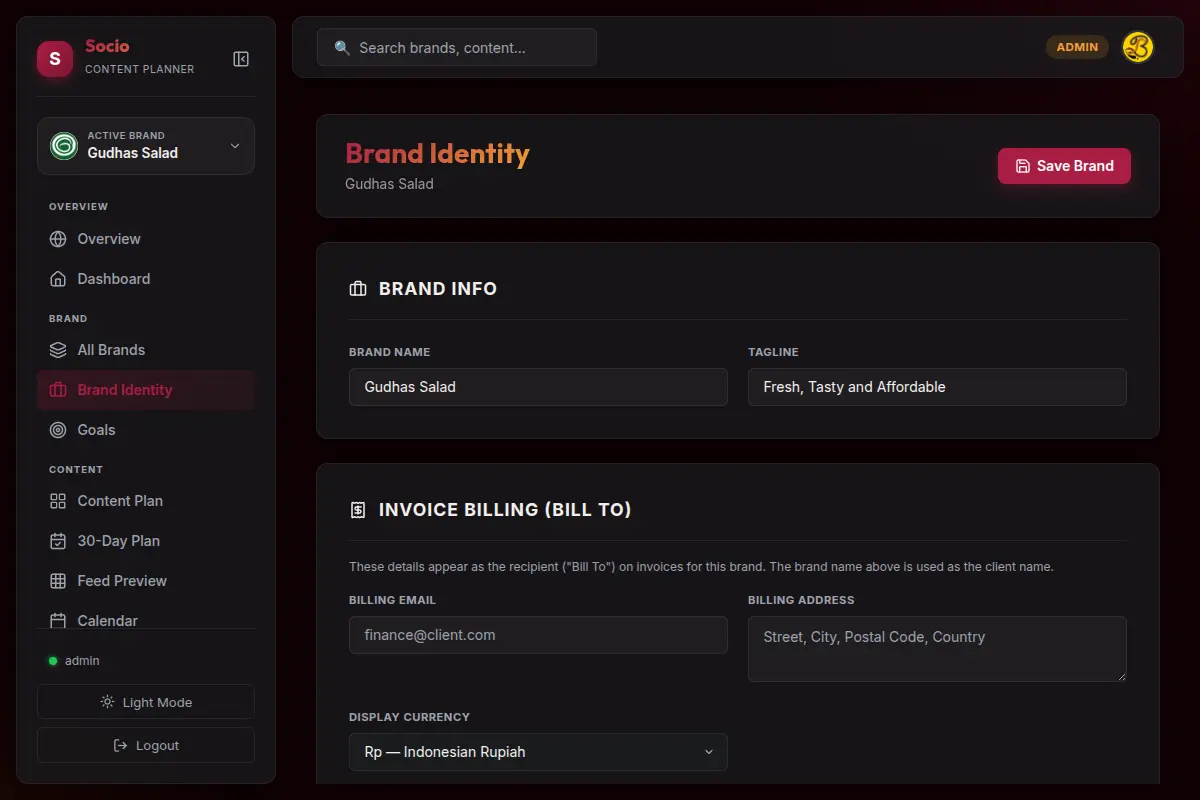Viewport: 1200px width, 800px height.
Task: Click the target icon beside Goals
Action: [x=58, y=430]
